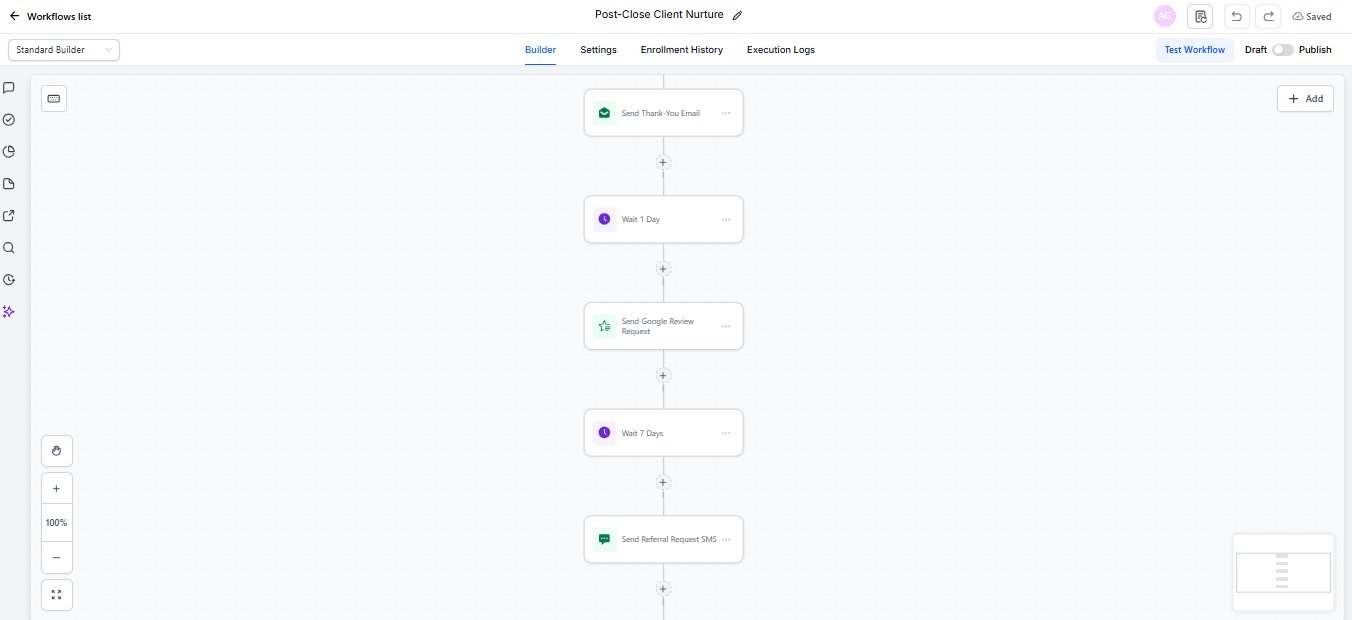Switch to the Builder tab
This screenshot has width=1352, height=620.
540,49
